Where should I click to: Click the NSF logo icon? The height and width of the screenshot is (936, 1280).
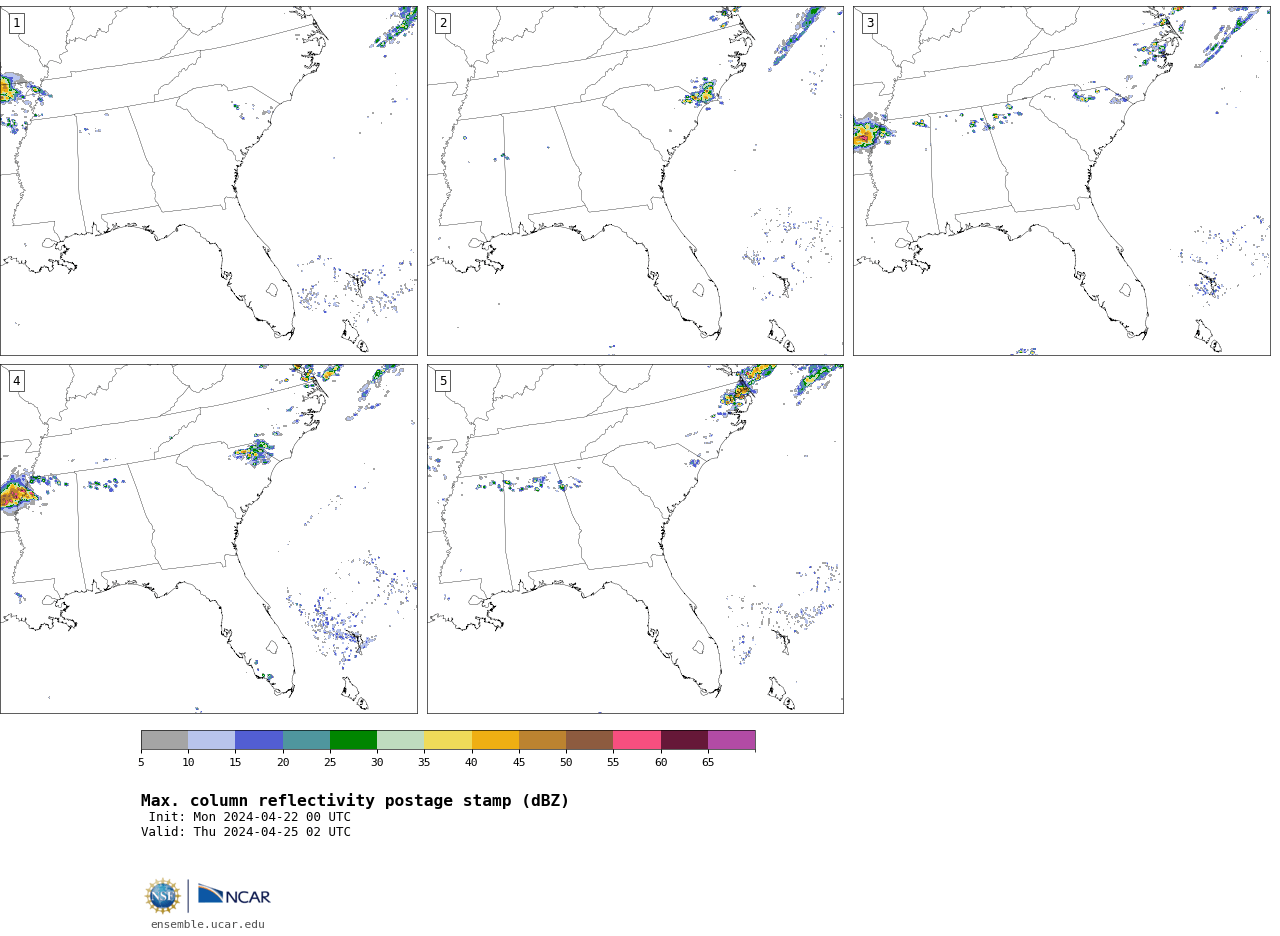point(162,896)
